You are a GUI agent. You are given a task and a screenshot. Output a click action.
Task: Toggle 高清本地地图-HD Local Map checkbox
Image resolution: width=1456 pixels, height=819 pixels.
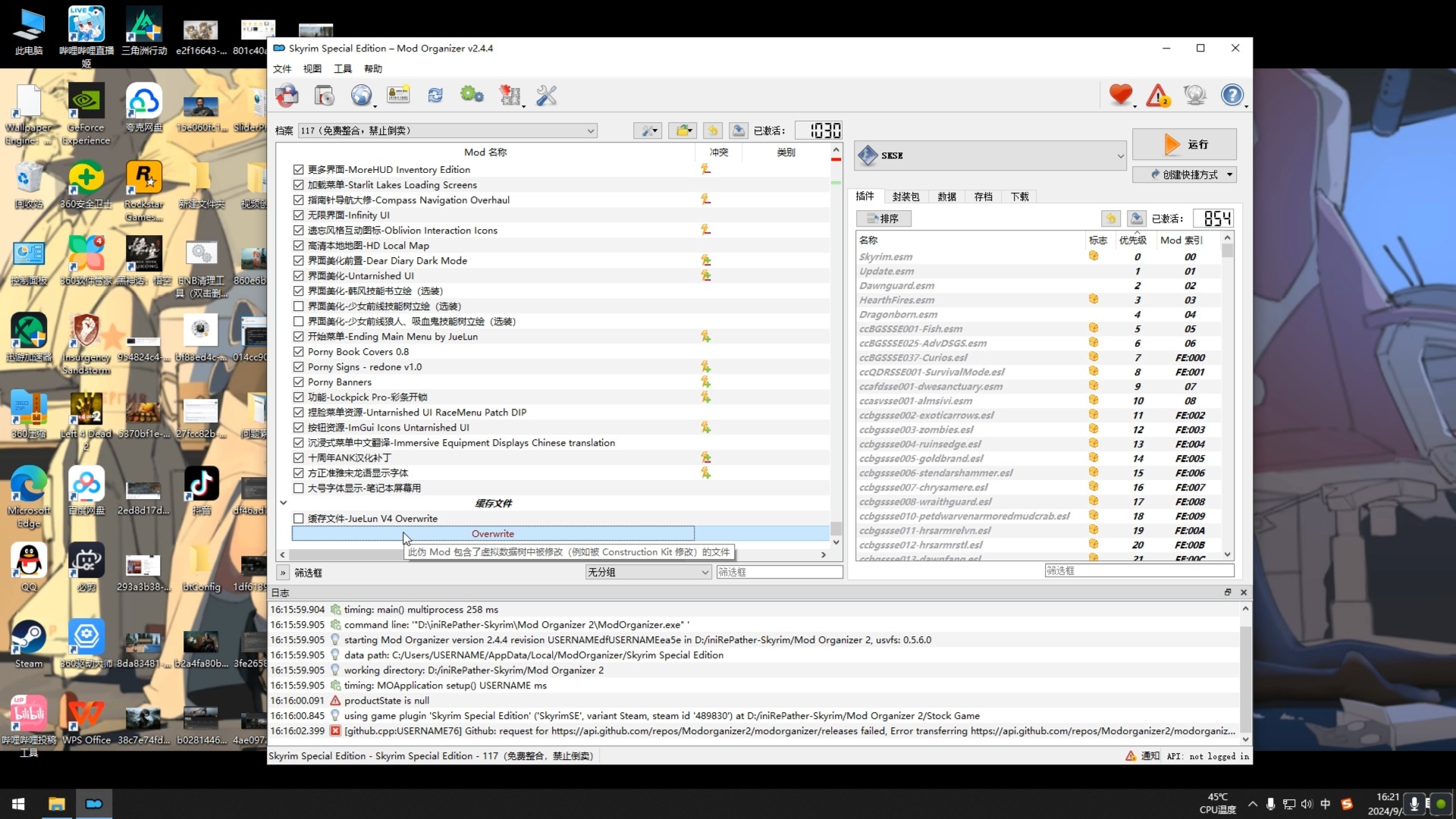coord(298,246)
